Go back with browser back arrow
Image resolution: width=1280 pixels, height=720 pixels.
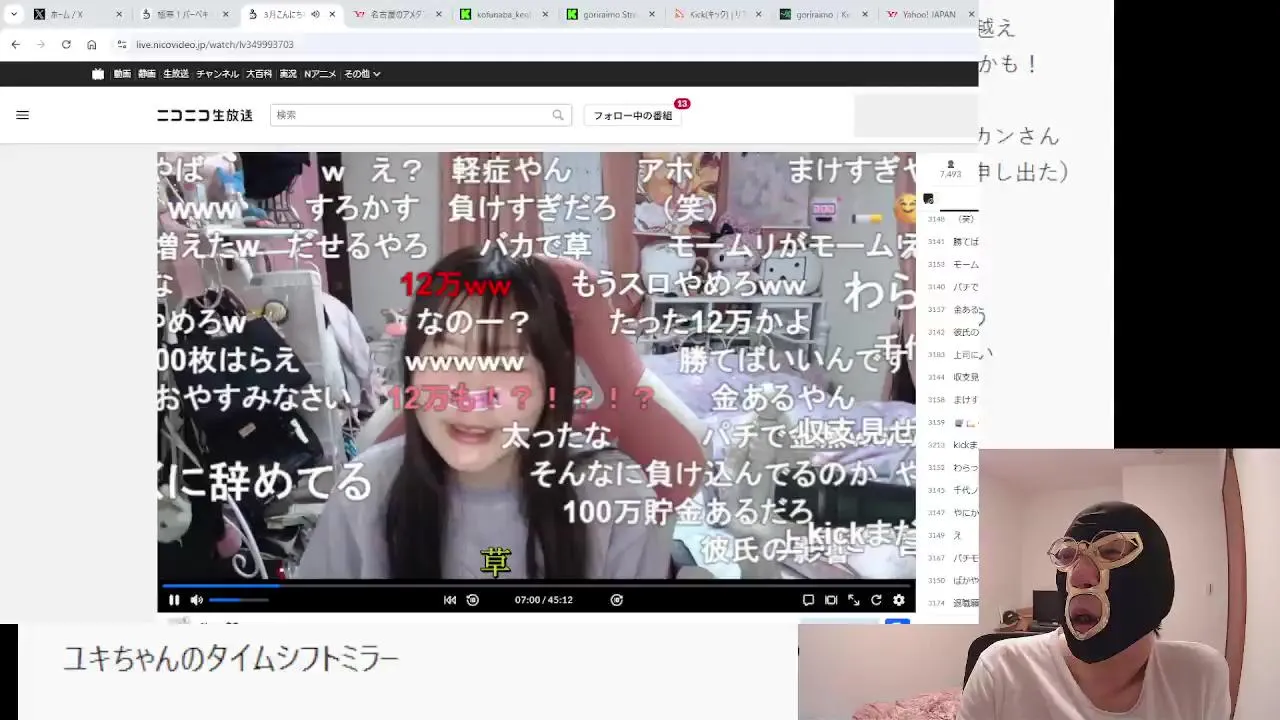coord(15,44)
